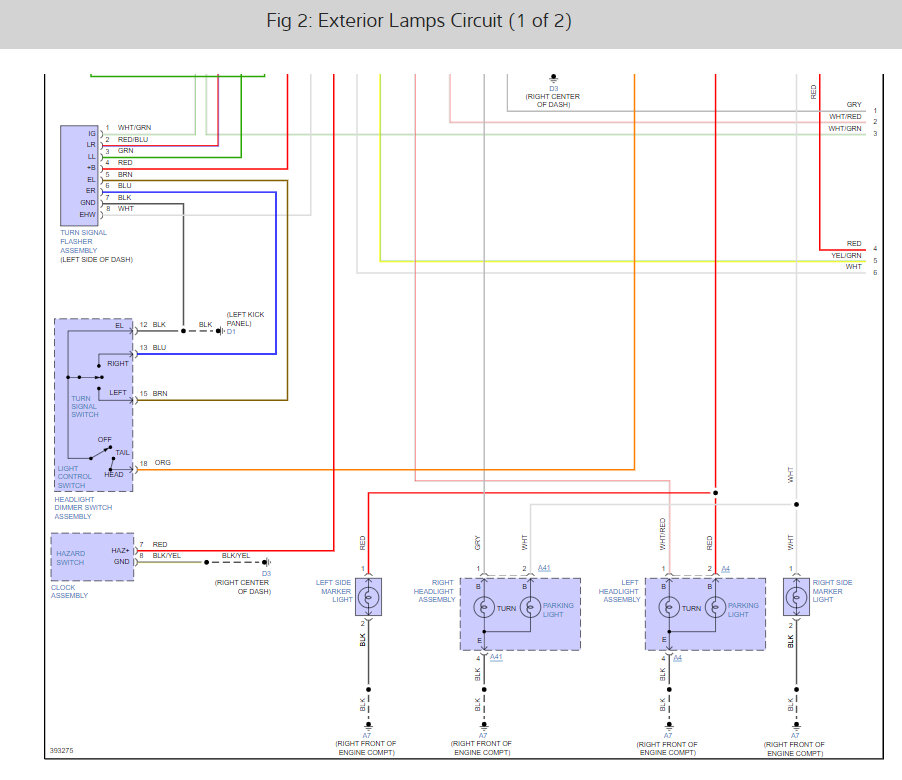
Task: Open the D1 ground link by Left Kick Panel
Action: pyautogui.click(x=231, y=332)
